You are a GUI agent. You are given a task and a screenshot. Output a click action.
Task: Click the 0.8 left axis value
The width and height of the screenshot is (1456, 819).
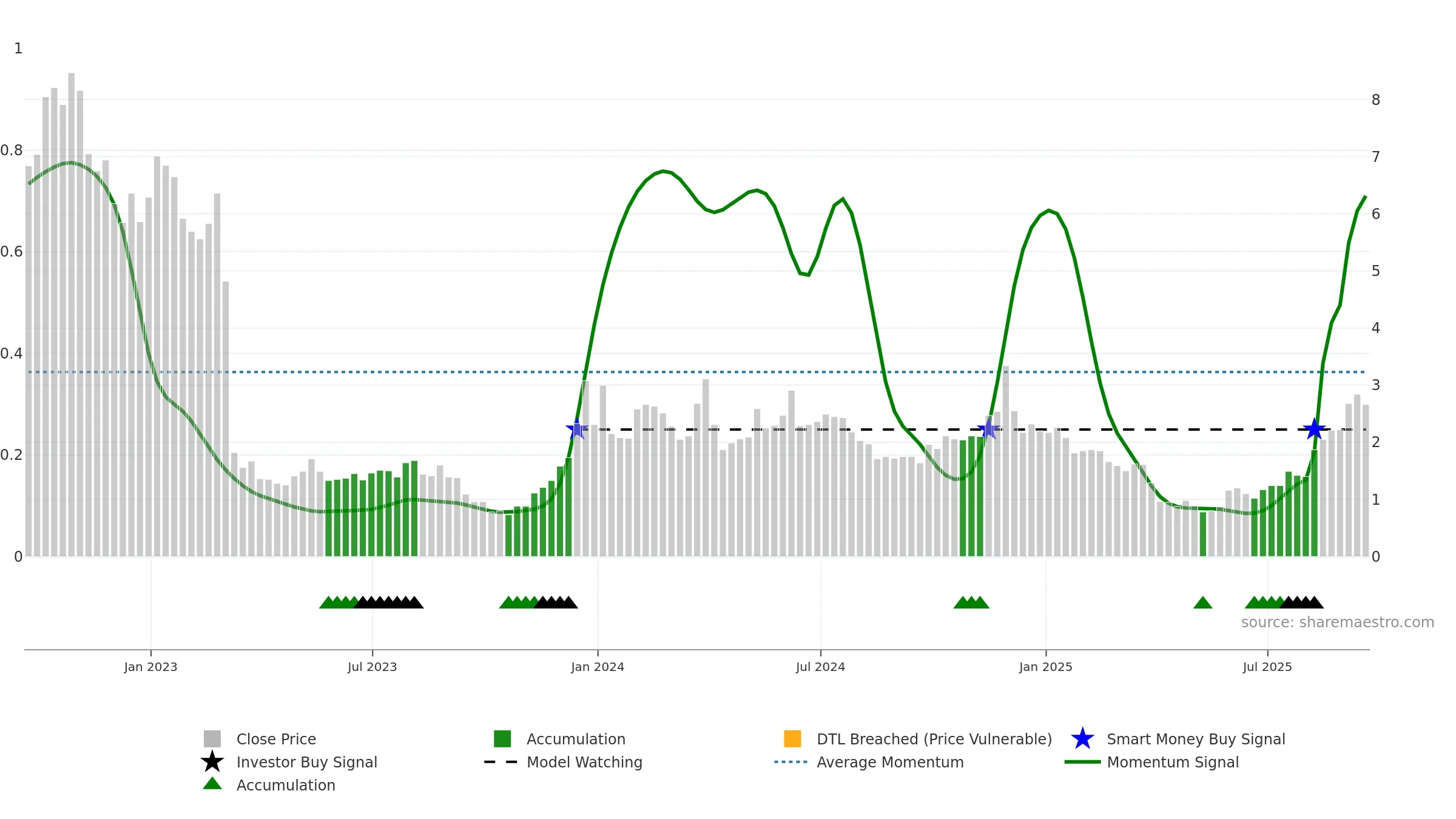coord(12,150)
